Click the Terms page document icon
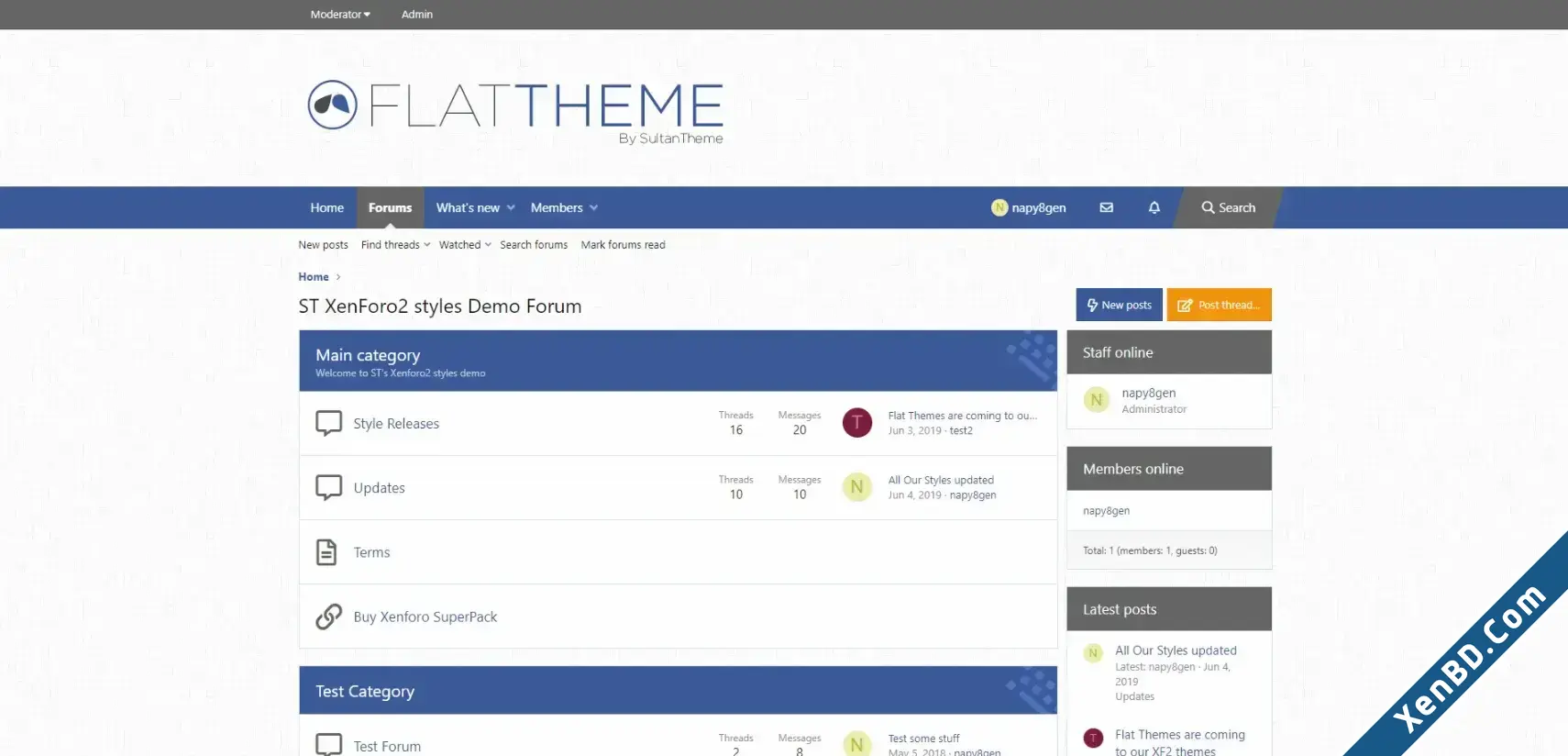Image resolution: width=1568 pixels, height=756 pixels. (x=326, y=551)
